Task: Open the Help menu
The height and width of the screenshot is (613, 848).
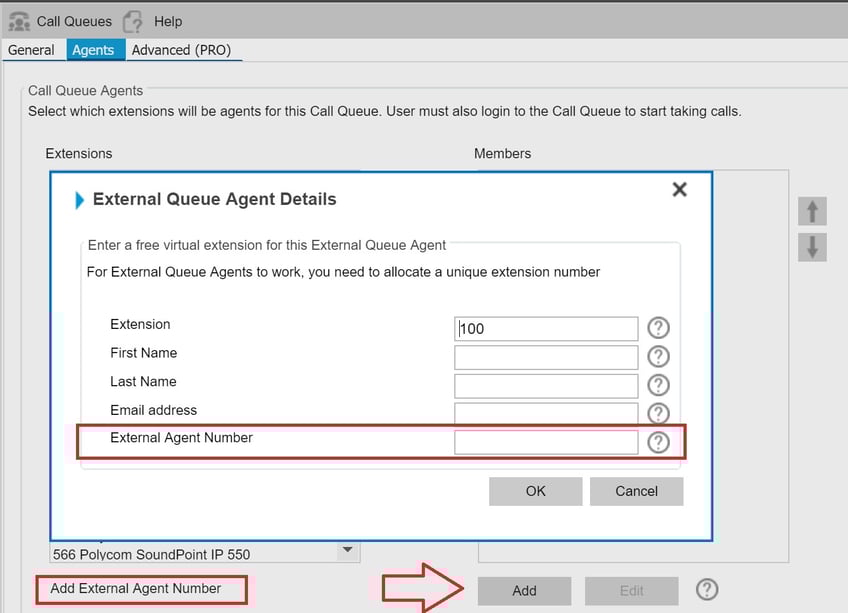Action: pyautogui.click(x=168, y=22)
